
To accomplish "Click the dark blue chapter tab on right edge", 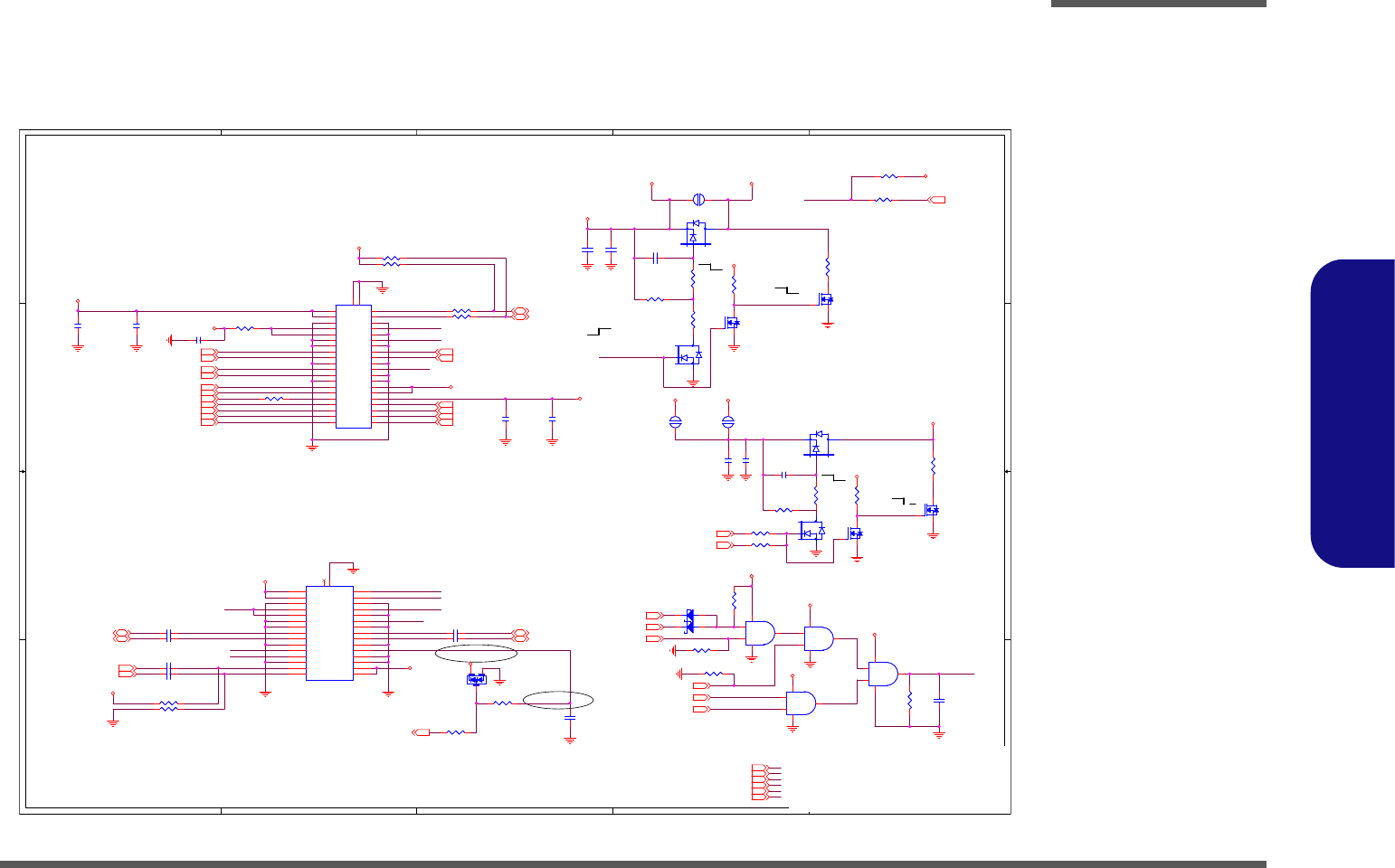I will (x=1352, y=413).
